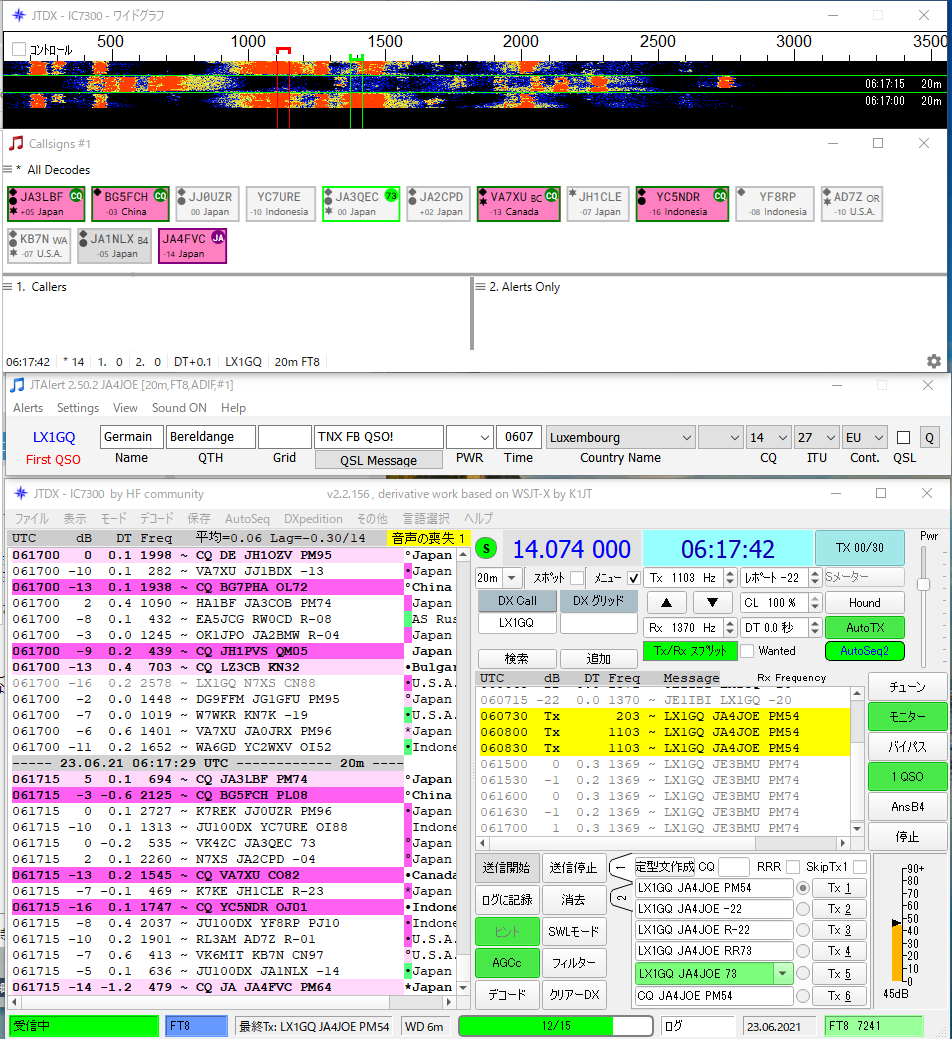
Task: Adjust the Tx 1103 Hz stepper
Action: pyautogui.click(x=729, y=578)
